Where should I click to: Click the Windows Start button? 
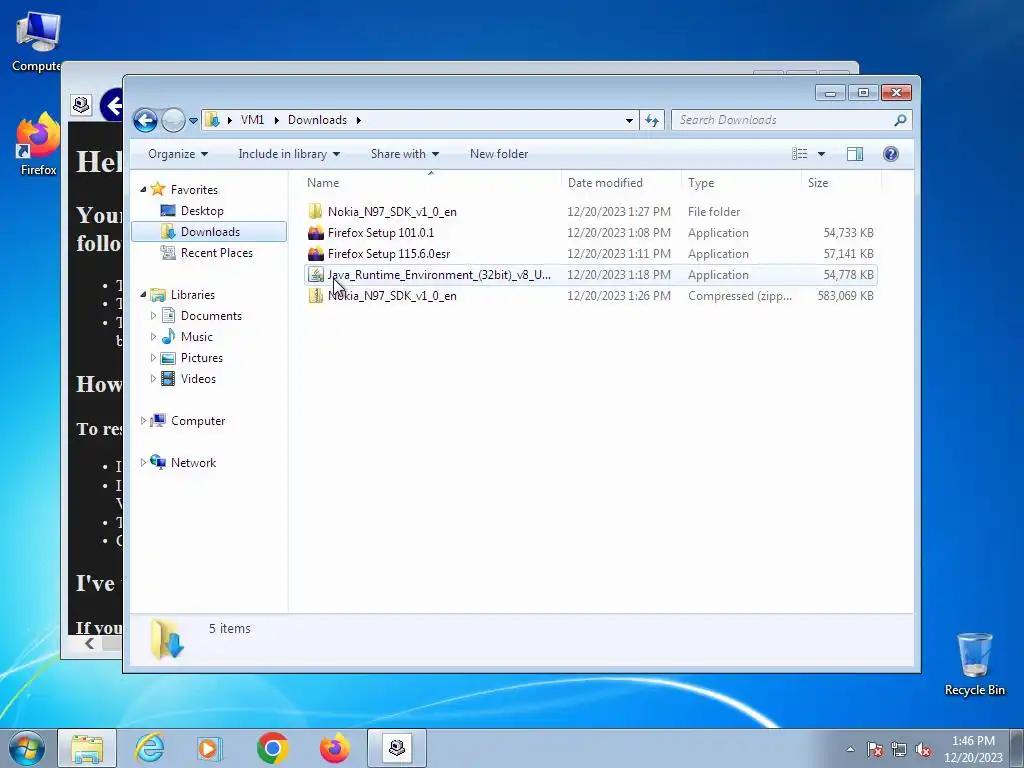[x=26, y=748]
